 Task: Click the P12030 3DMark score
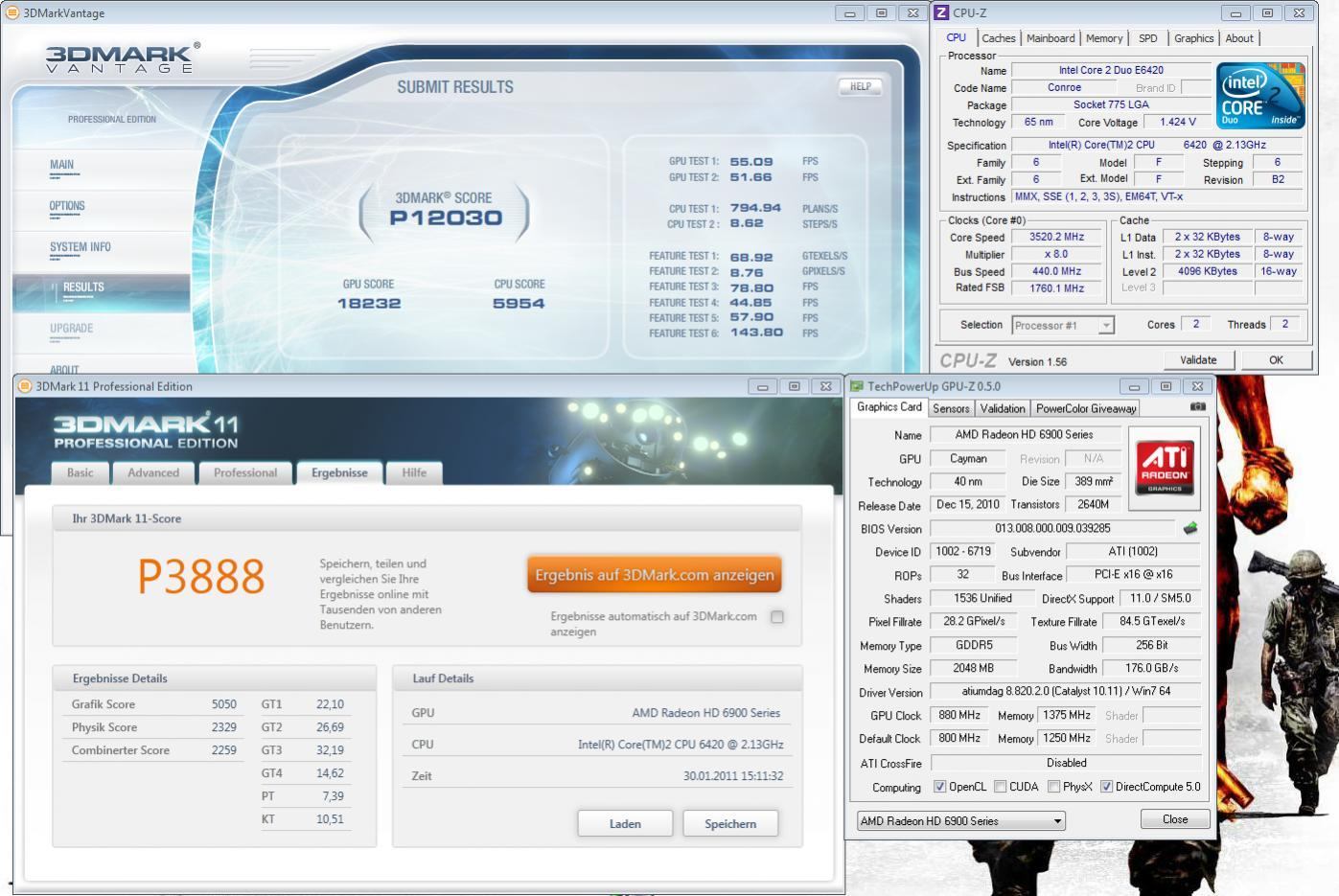coord(446,218)
